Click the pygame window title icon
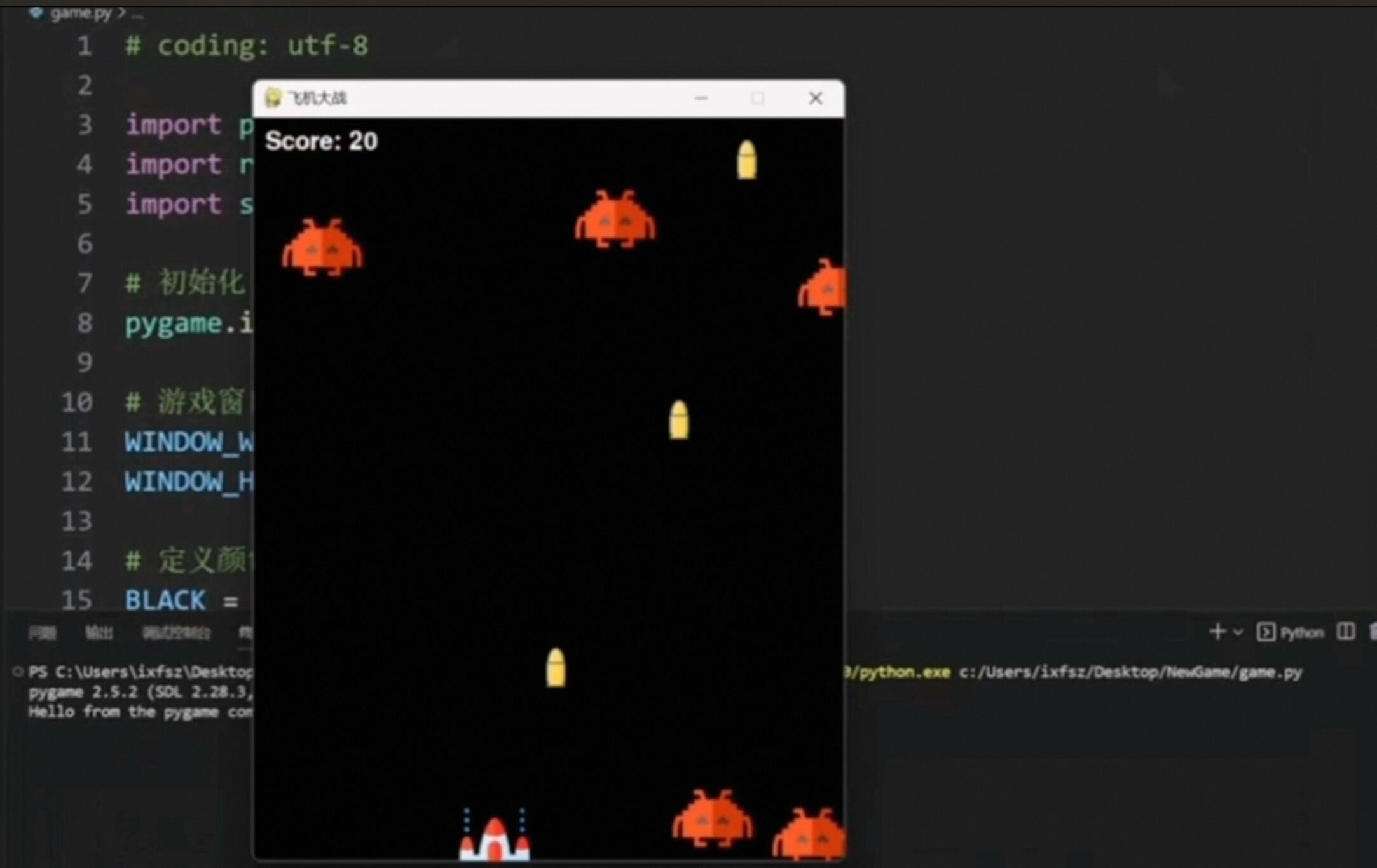This screenshot has height=868, width=1377. (x=273, y=98)
